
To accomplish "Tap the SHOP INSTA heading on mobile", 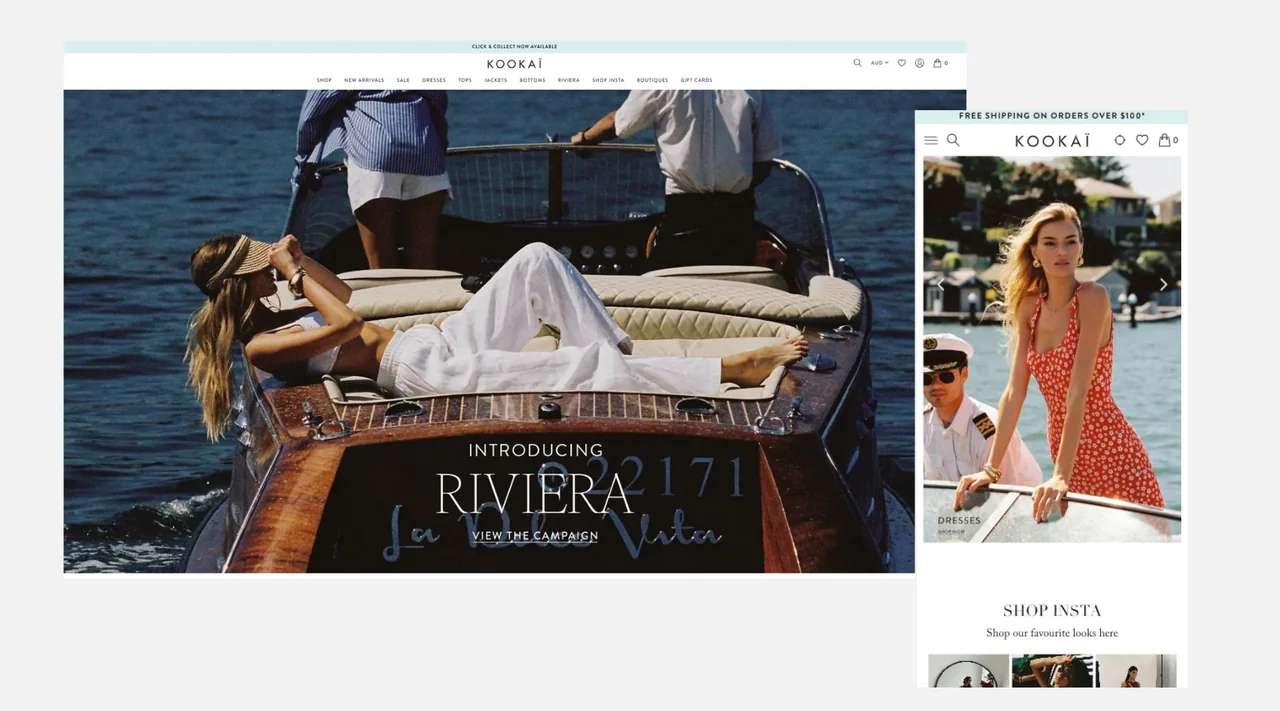I will click(x=1052, y=610).
